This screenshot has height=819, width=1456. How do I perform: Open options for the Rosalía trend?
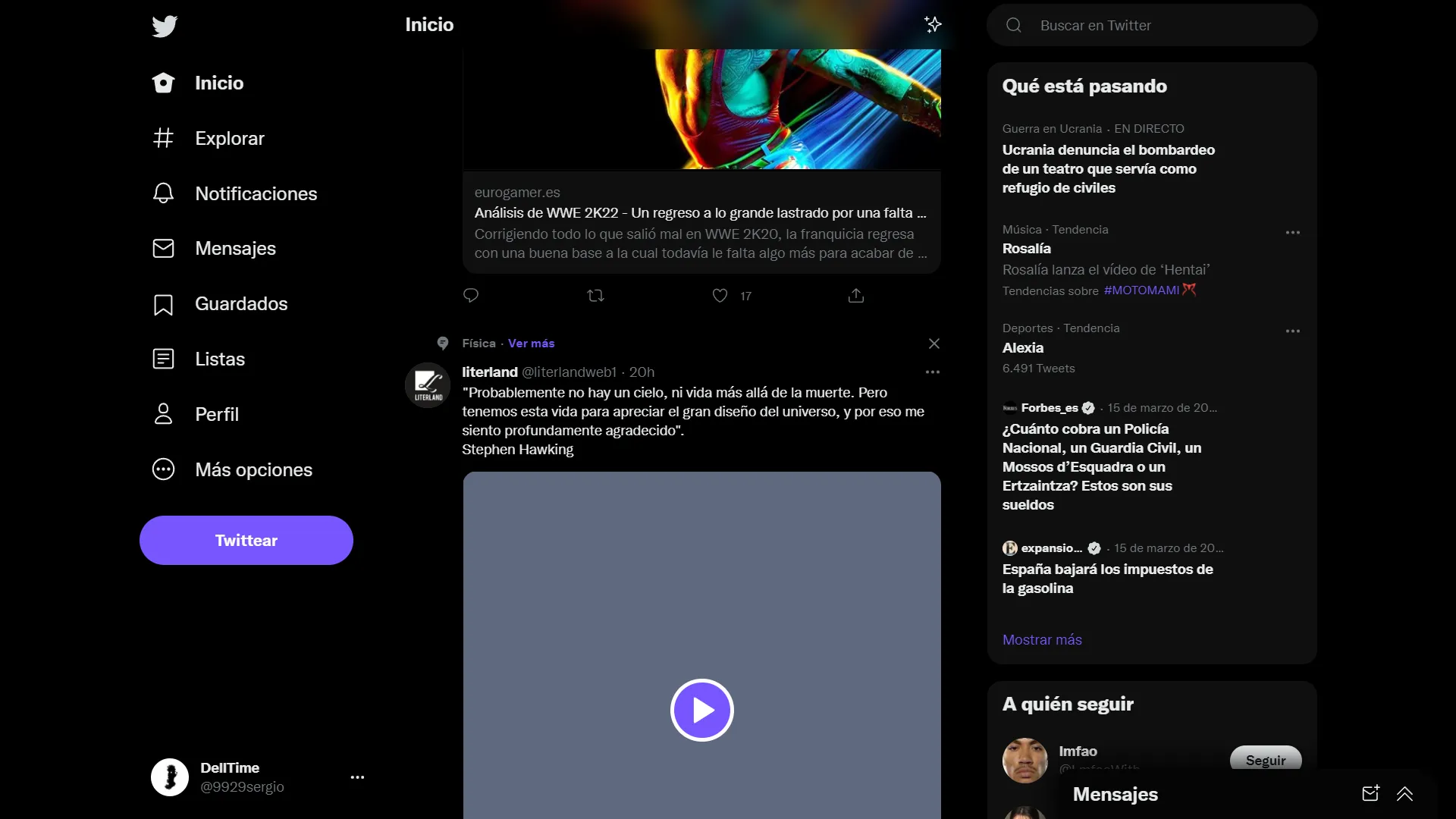tap(1292, 232)
